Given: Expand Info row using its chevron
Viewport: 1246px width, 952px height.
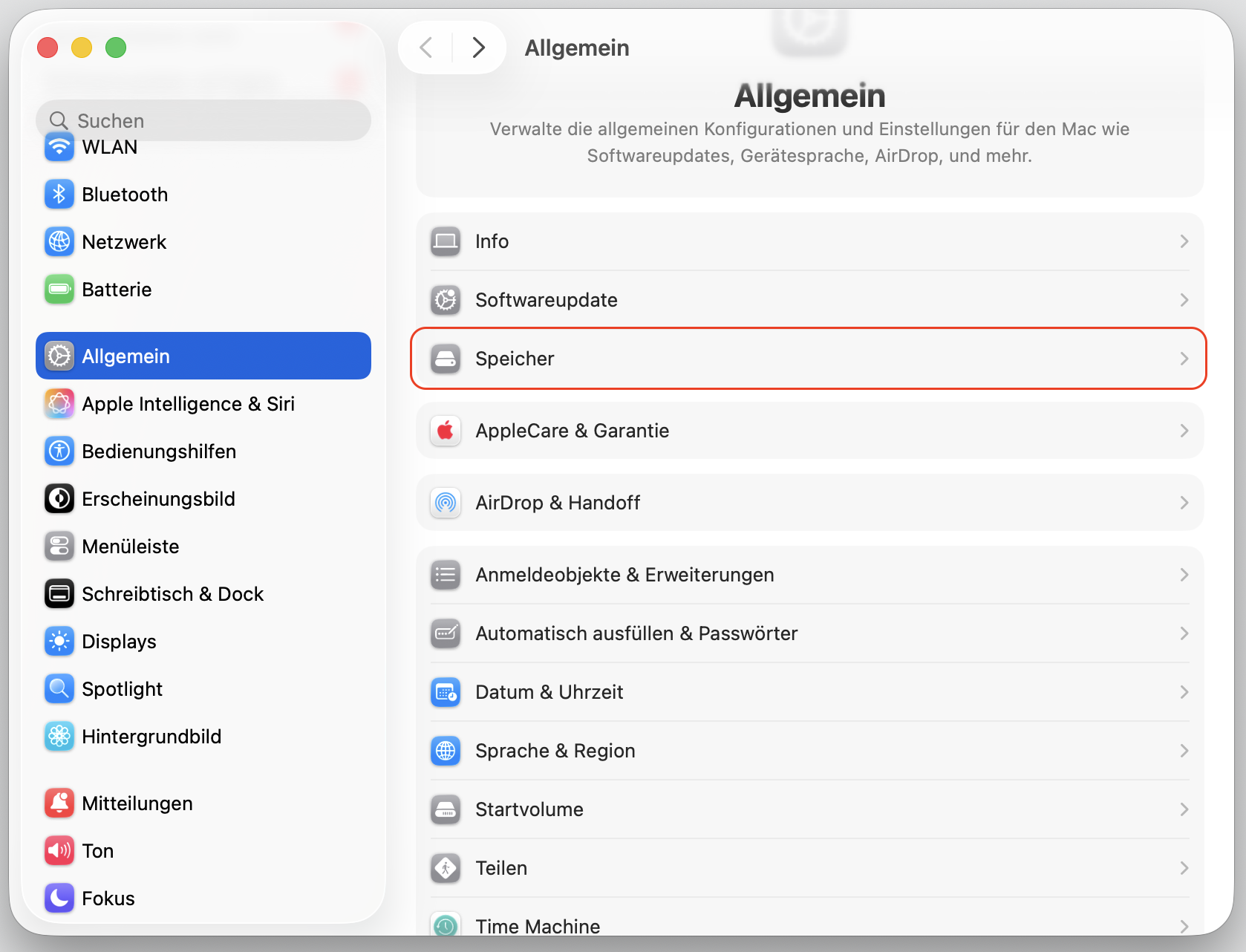Looking at the screenshot, I should pyautogui.click(x=1184, y=241).
